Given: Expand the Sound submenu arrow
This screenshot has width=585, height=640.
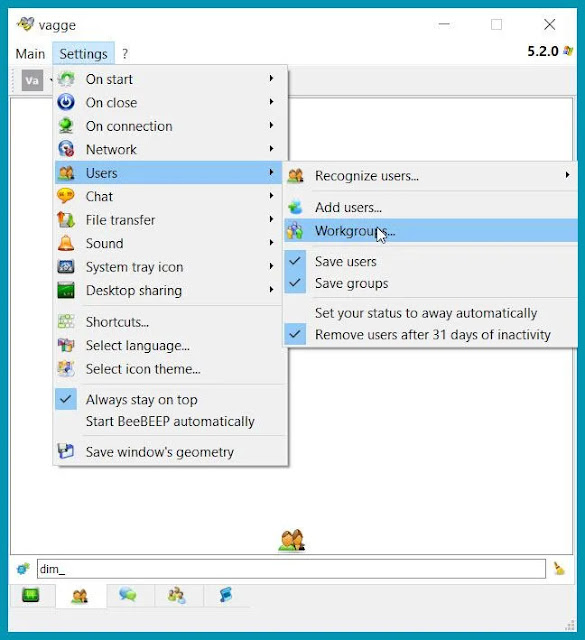Looking at the screenshot, I should (x=271, y=242).
